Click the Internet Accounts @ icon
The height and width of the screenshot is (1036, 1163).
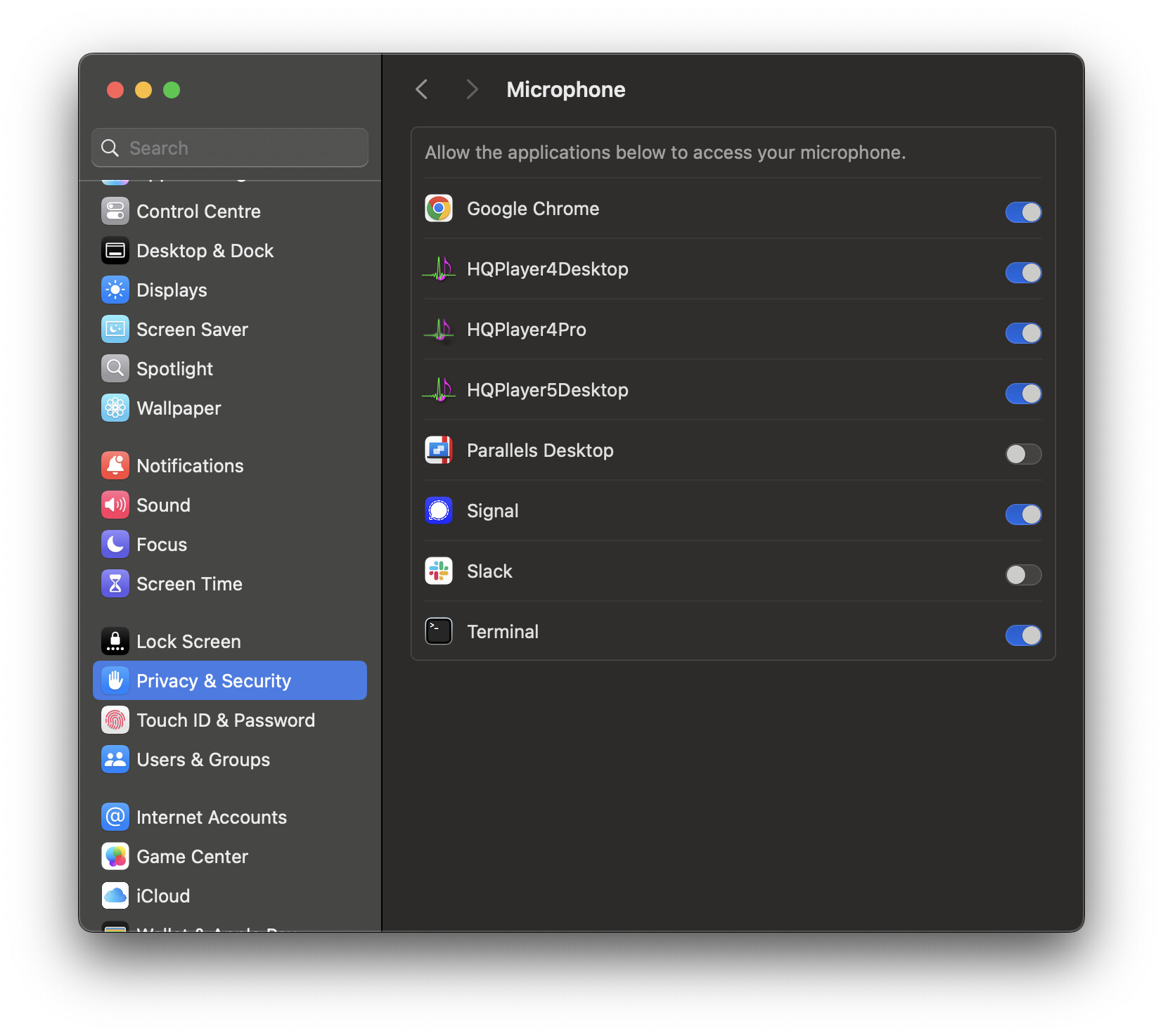(115, 817)
